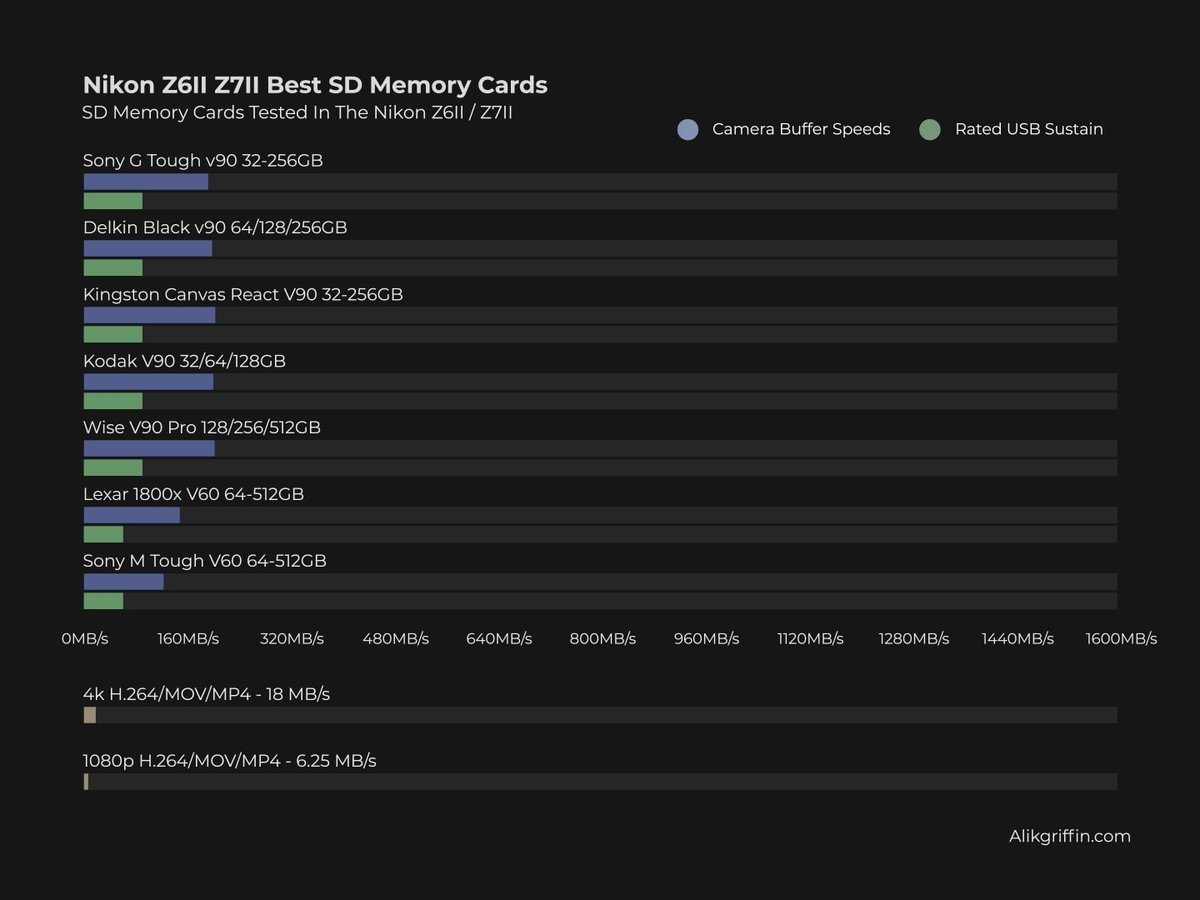Click the green Rated USB Sustain legend dot
This screenshot has width=1200, height=900.
coord(931,129)
